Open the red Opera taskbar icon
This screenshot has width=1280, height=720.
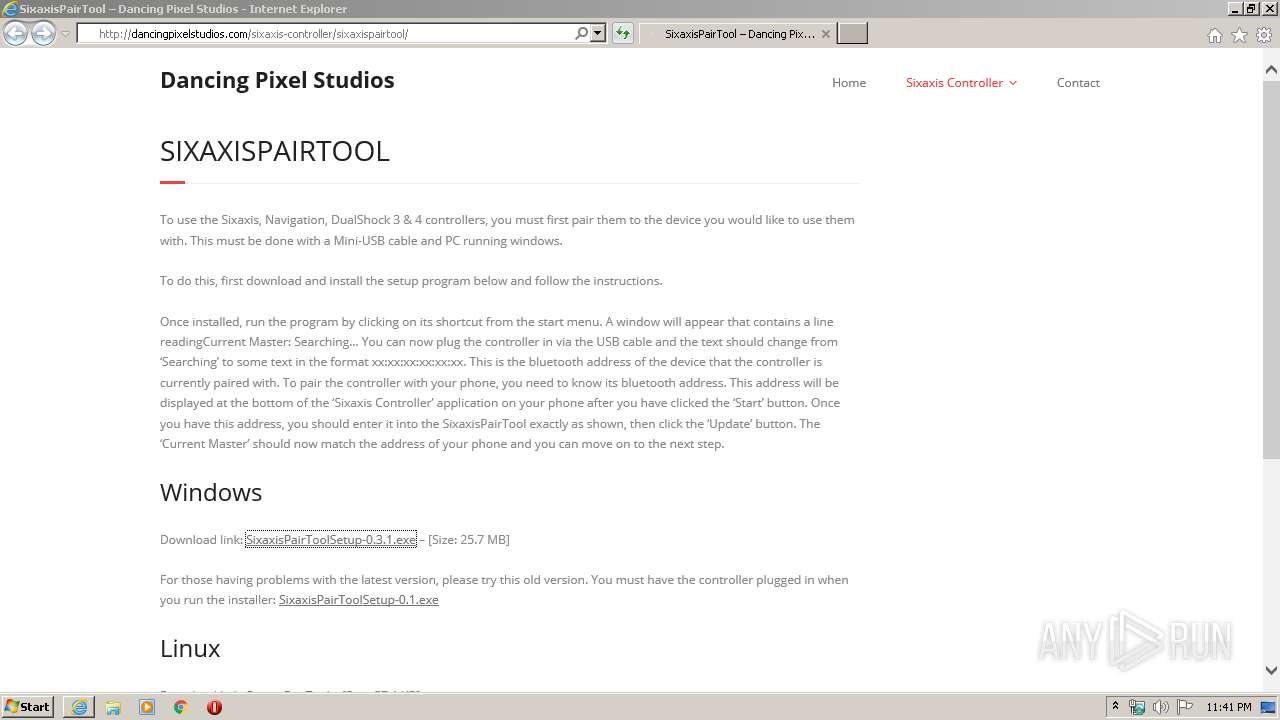pos(214,707)
